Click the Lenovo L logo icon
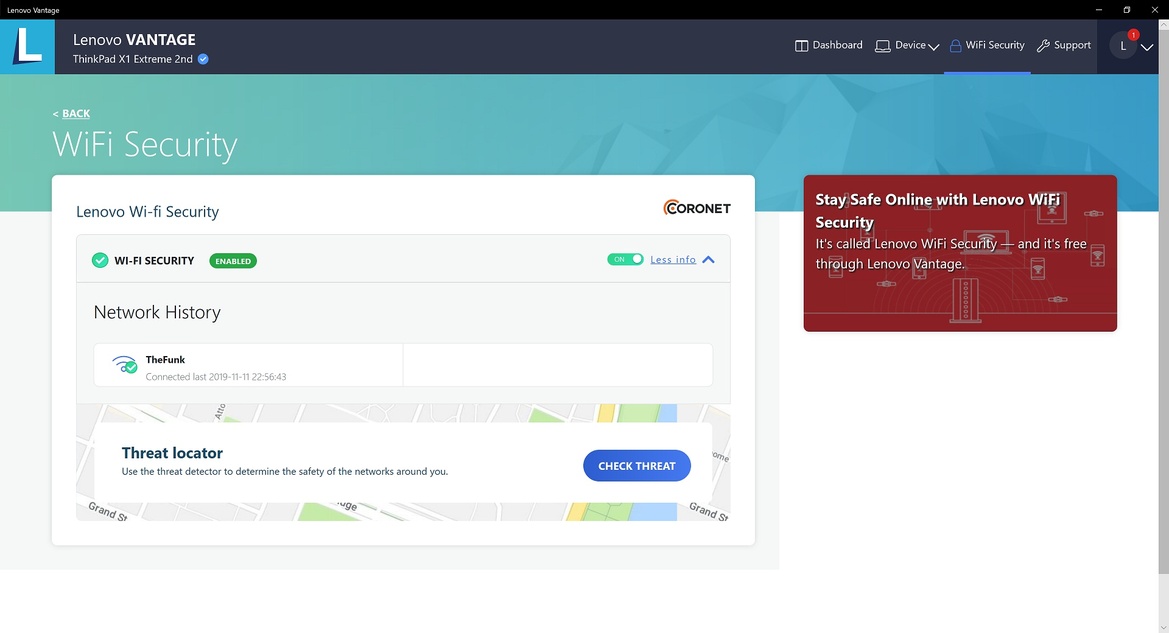 coord(28,46)
